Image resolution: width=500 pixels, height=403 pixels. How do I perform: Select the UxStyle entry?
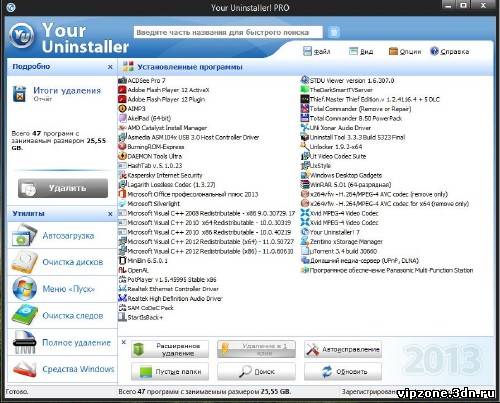(x=316, y=166)
